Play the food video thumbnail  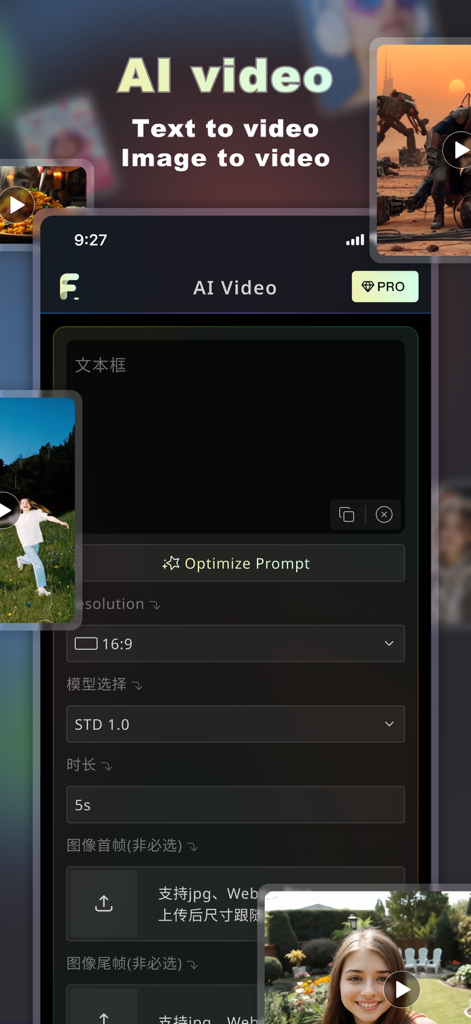[x=14, y=205]
